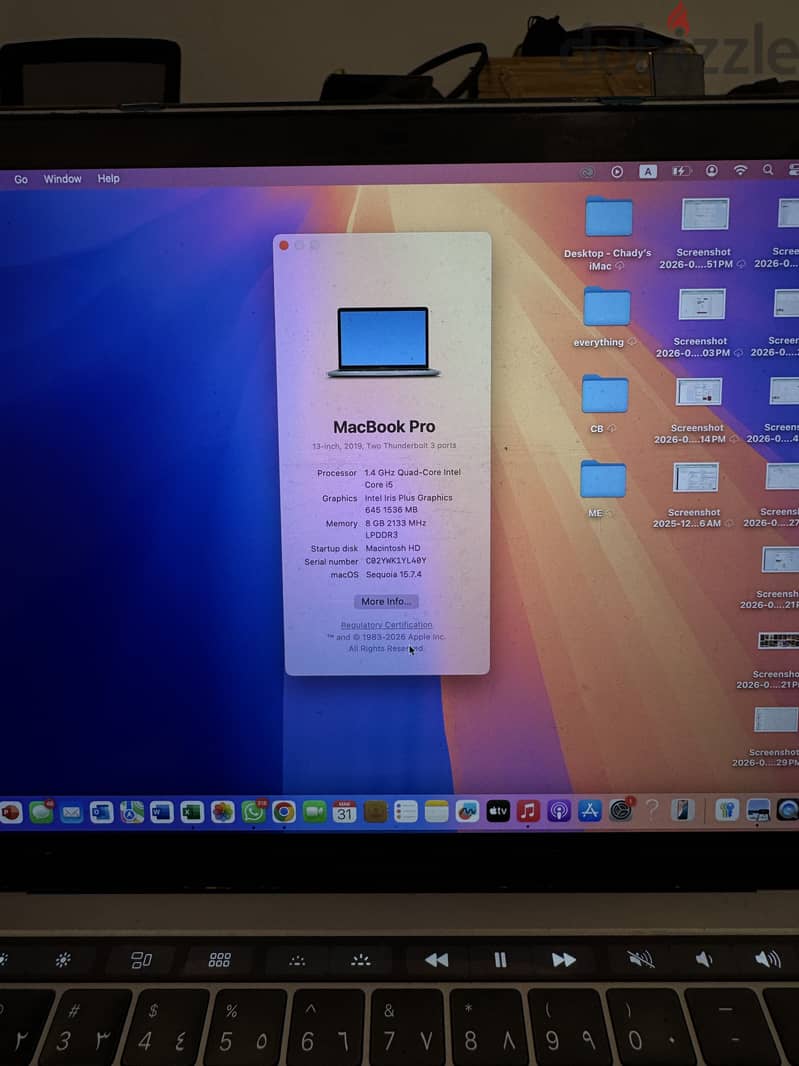Open Microsoft Word from the Dock
The width and height of the screenshot is (799, 1066).
(162, 812)
